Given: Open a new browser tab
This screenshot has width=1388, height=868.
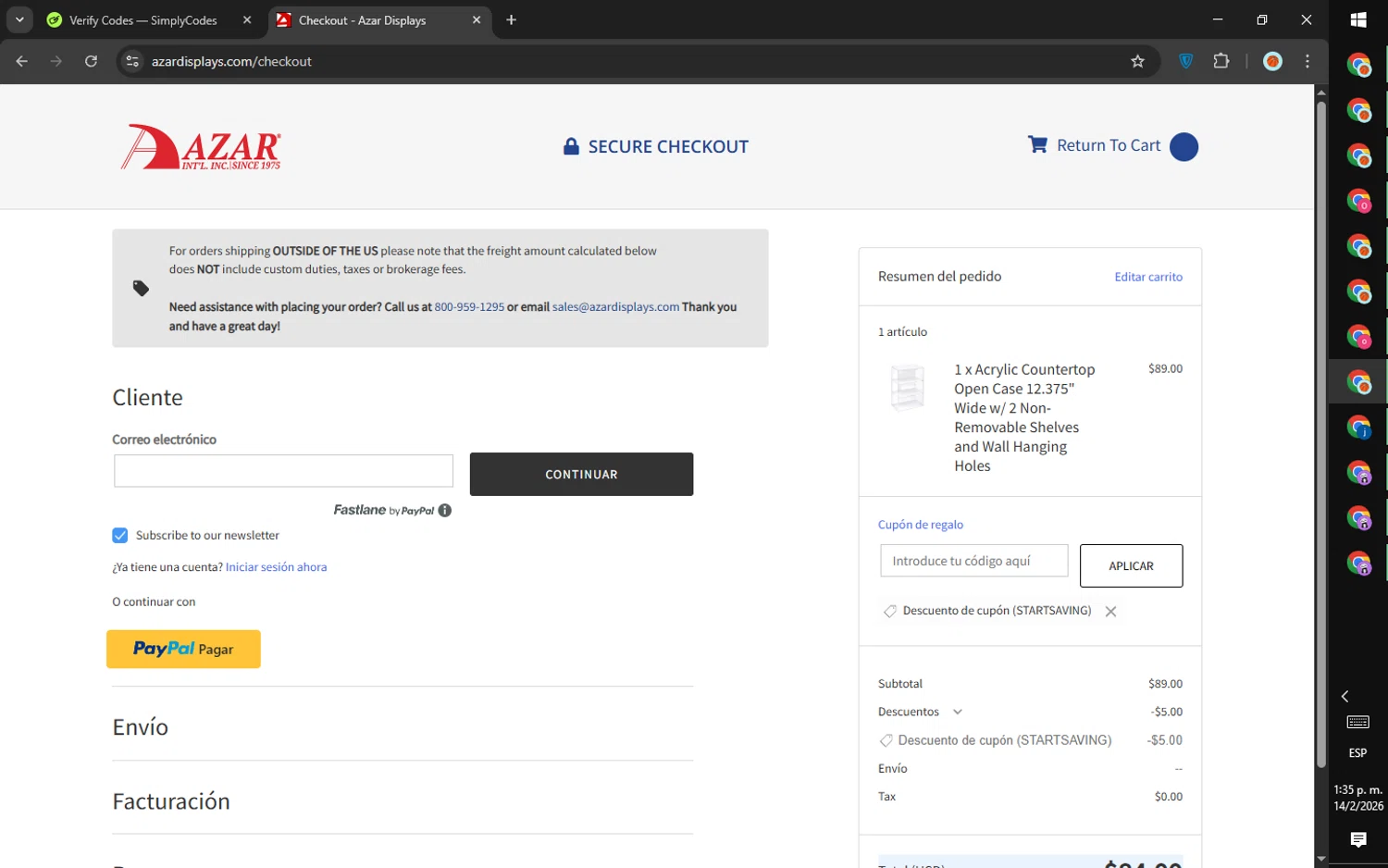Looking at the screenshot, I should click(512, 19).
